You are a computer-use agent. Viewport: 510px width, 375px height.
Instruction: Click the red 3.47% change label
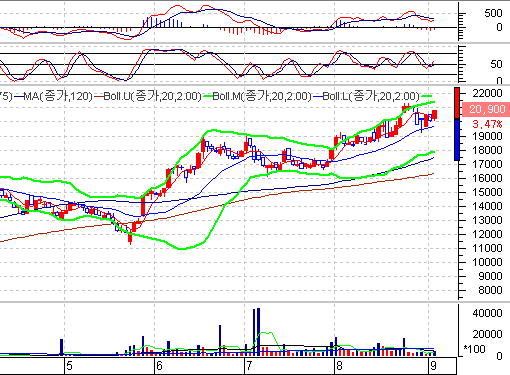tap(487, 124)
